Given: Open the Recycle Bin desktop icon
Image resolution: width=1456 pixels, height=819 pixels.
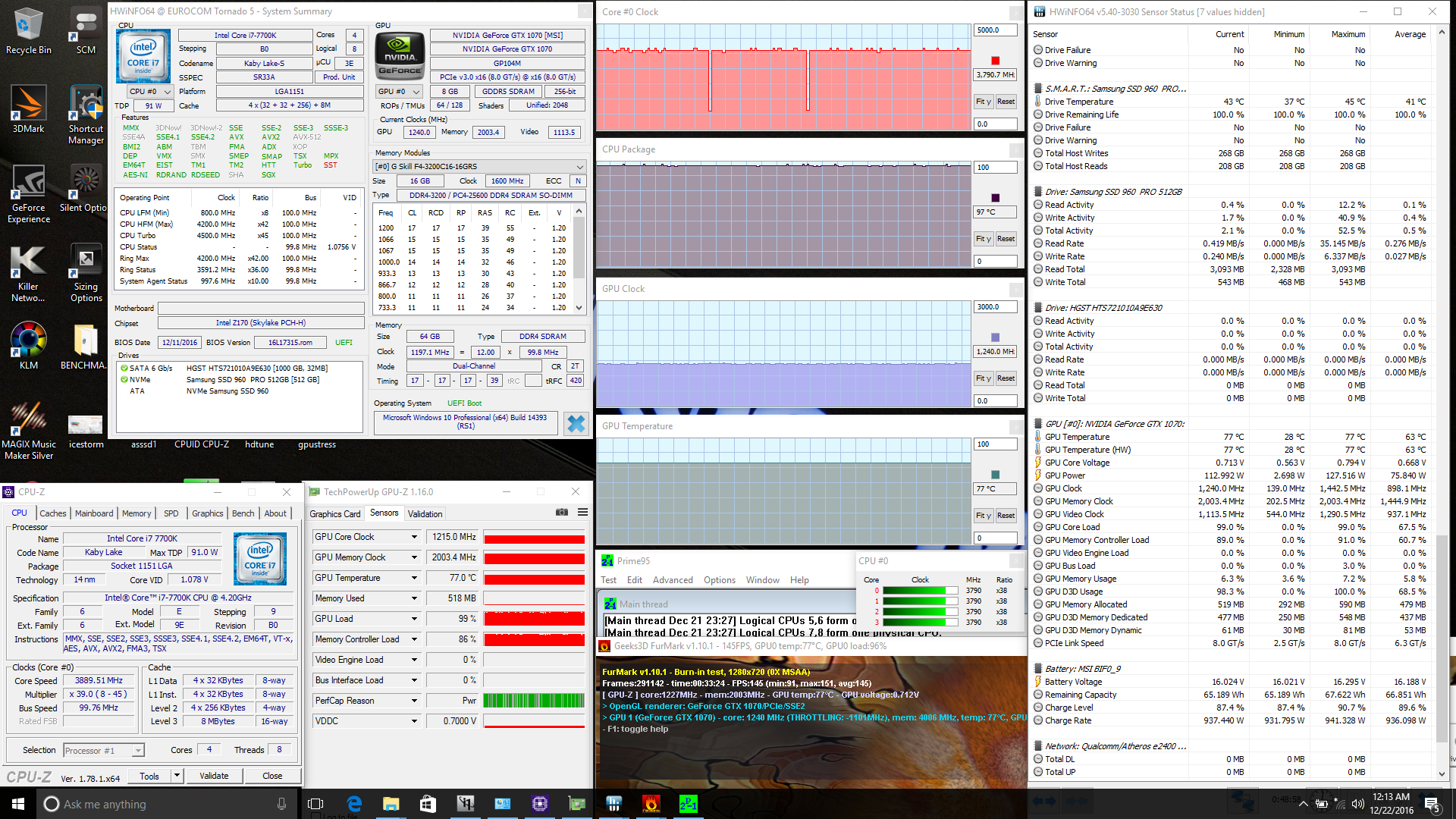Looking at the screenshot, I should (28, 30).
